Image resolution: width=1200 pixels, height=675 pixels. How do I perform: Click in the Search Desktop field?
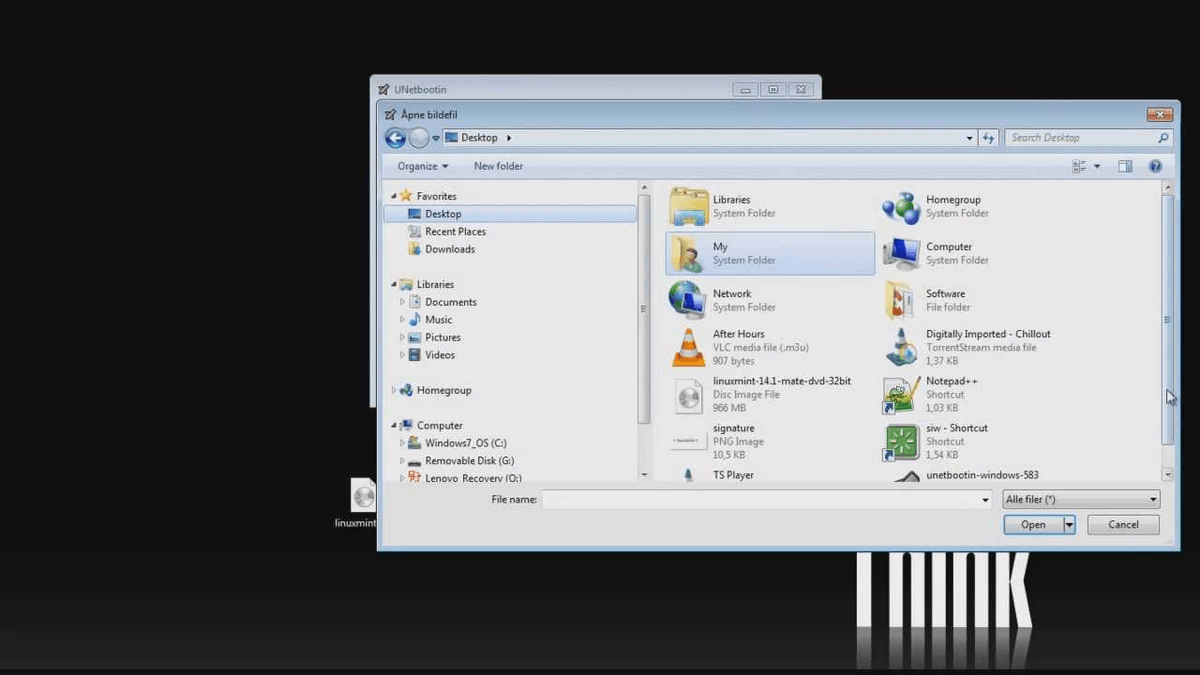coord(1080,138)
